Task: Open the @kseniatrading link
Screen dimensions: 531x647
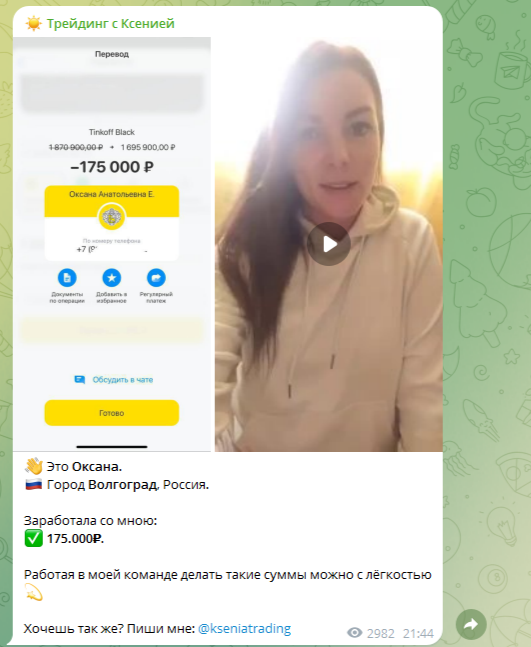Action: [x=244, y=628]
